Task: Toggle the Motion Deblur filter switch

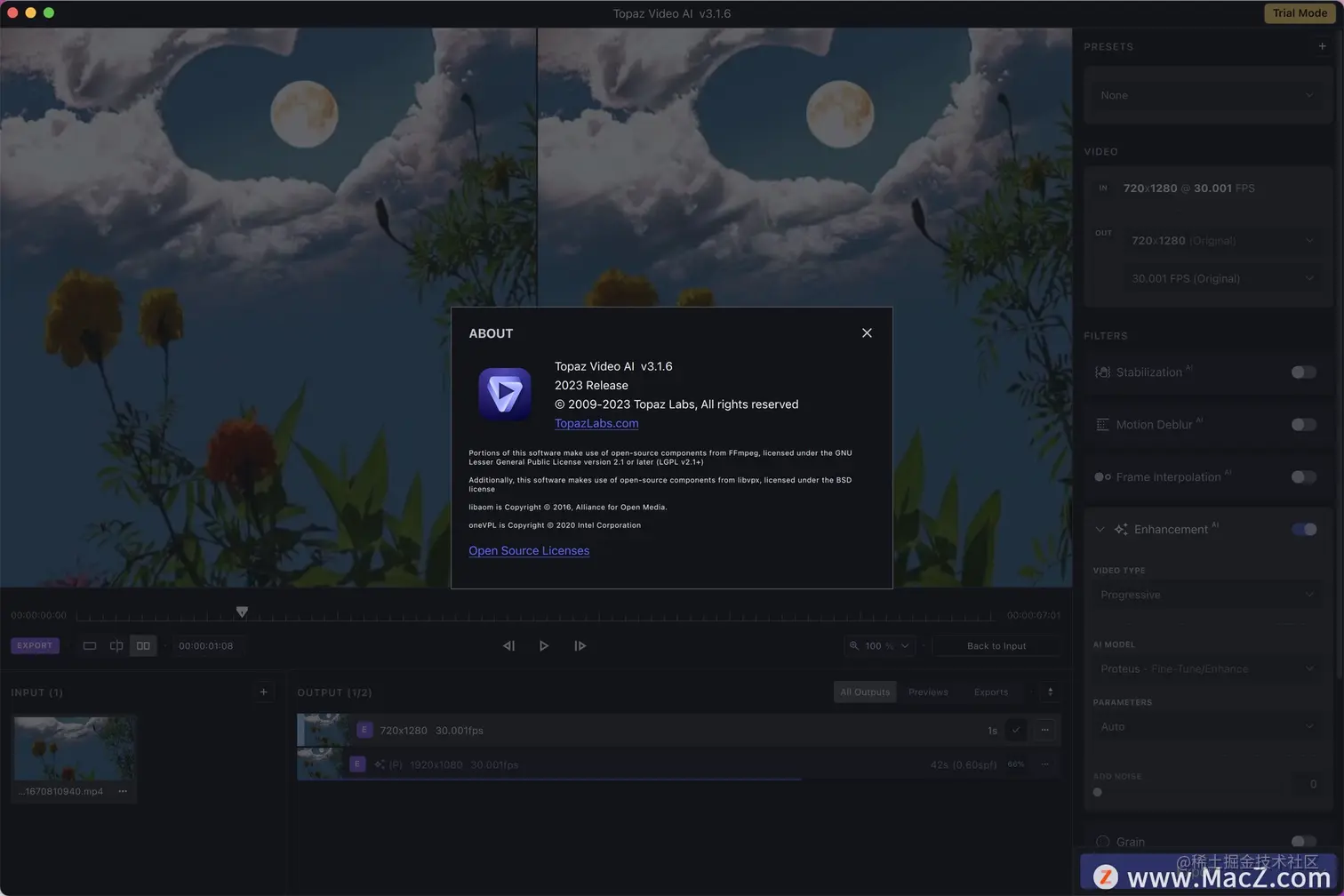Action: pyautogui.click(x=1304, y=424)
